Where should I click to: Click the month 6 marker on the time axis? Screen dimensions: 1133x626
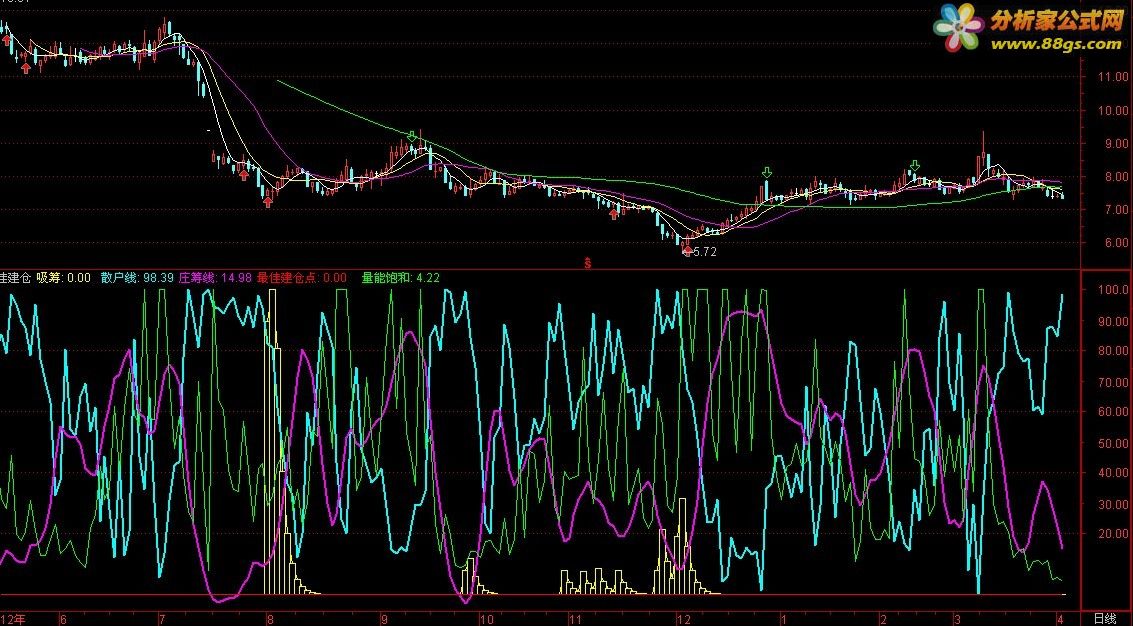(x=64, y=619)
